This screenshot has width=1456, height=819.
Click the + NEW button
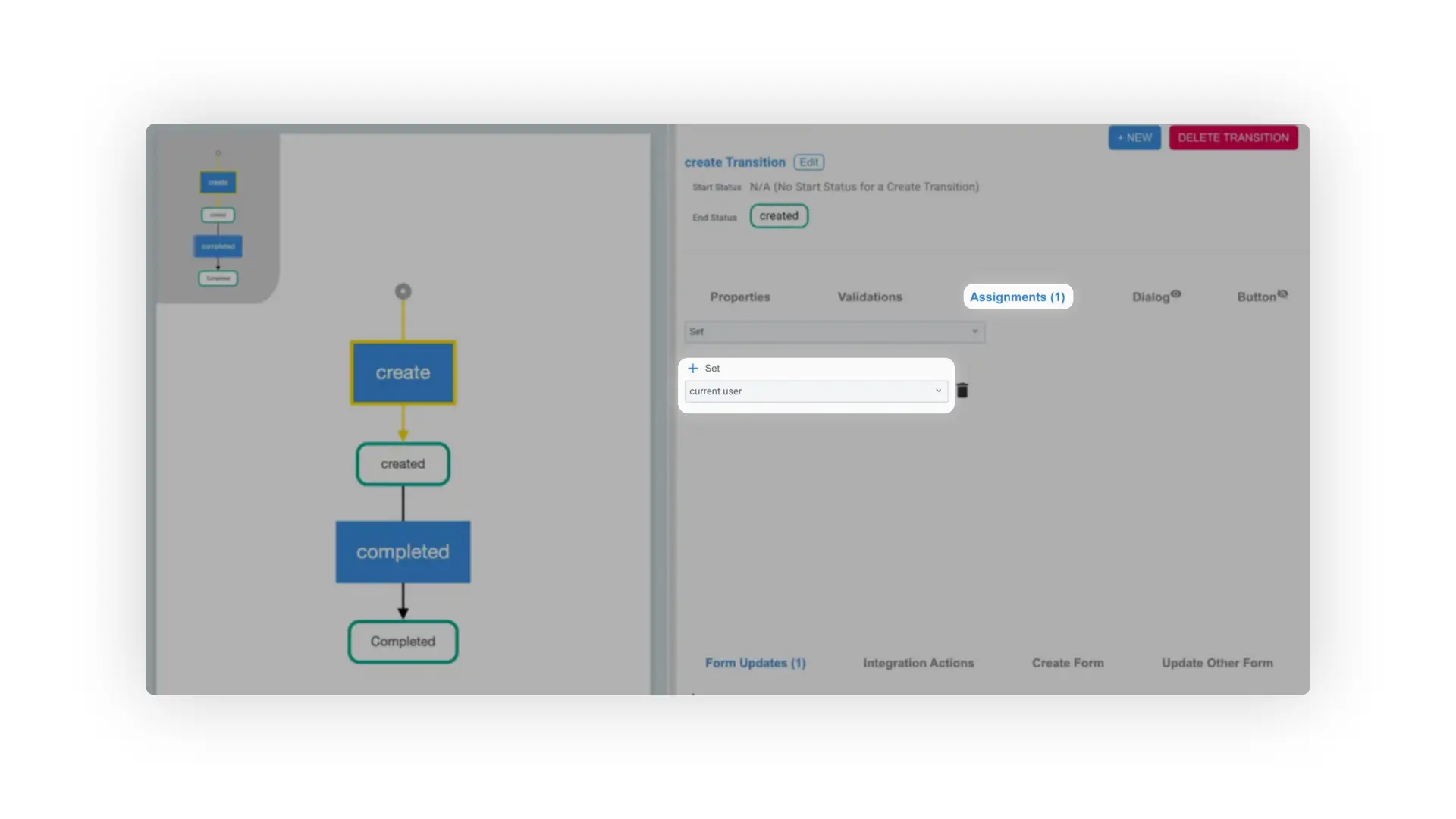click(x=1134, y=137)
